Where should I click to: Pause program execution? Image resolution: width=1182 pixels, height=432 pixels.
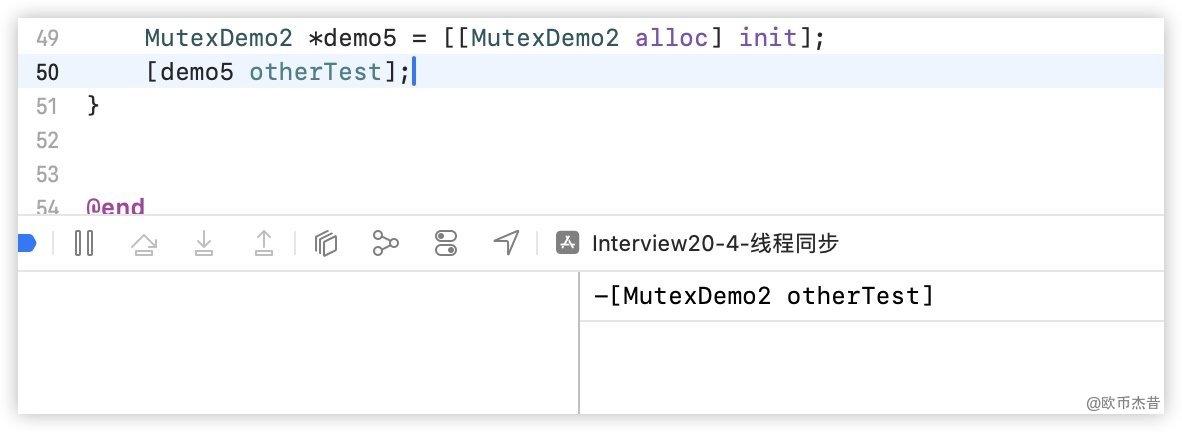coord(84,243)
